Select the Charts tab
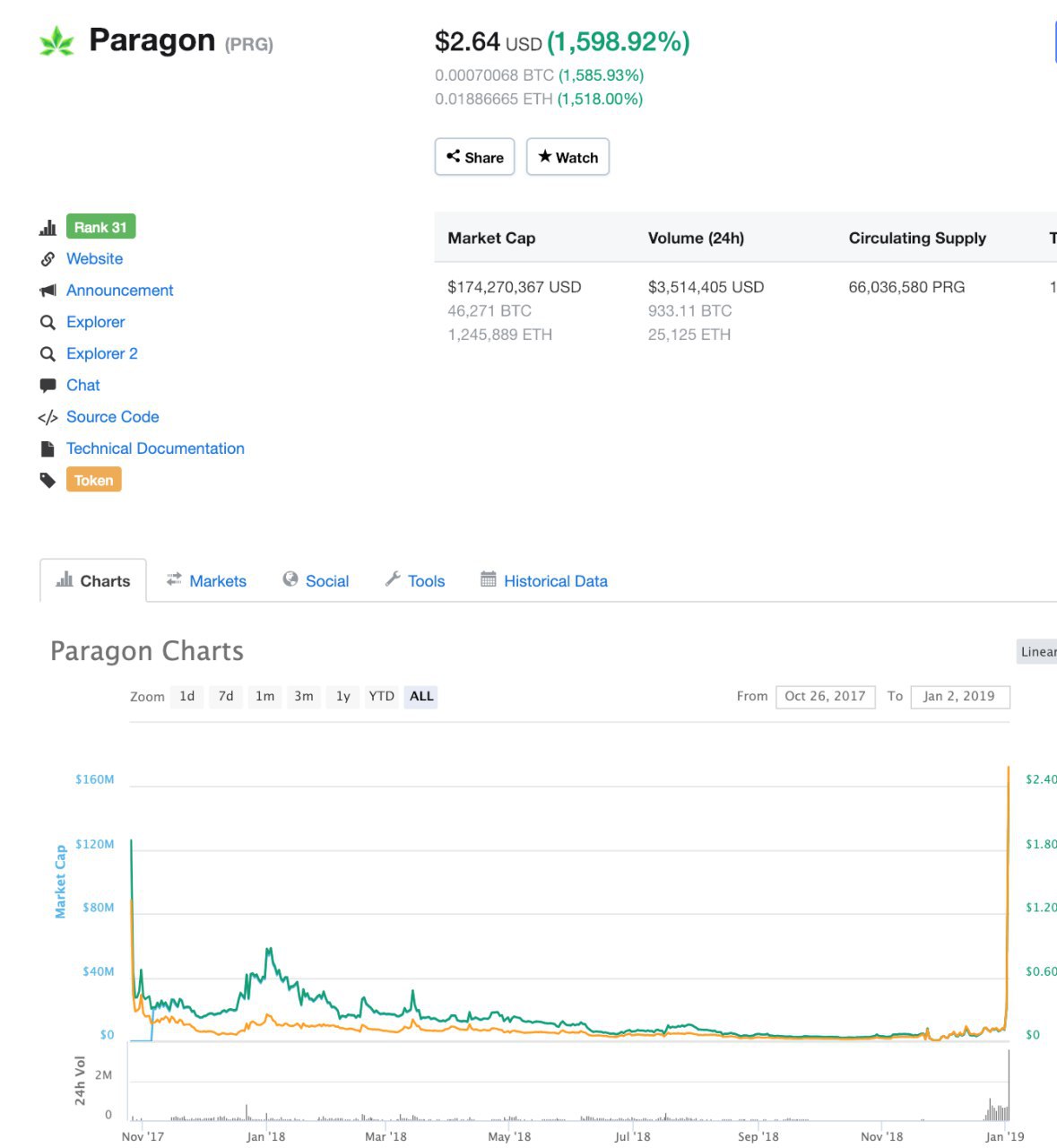The width and height of the screenshot is (1057, 1148). click(x=93, y=581)
